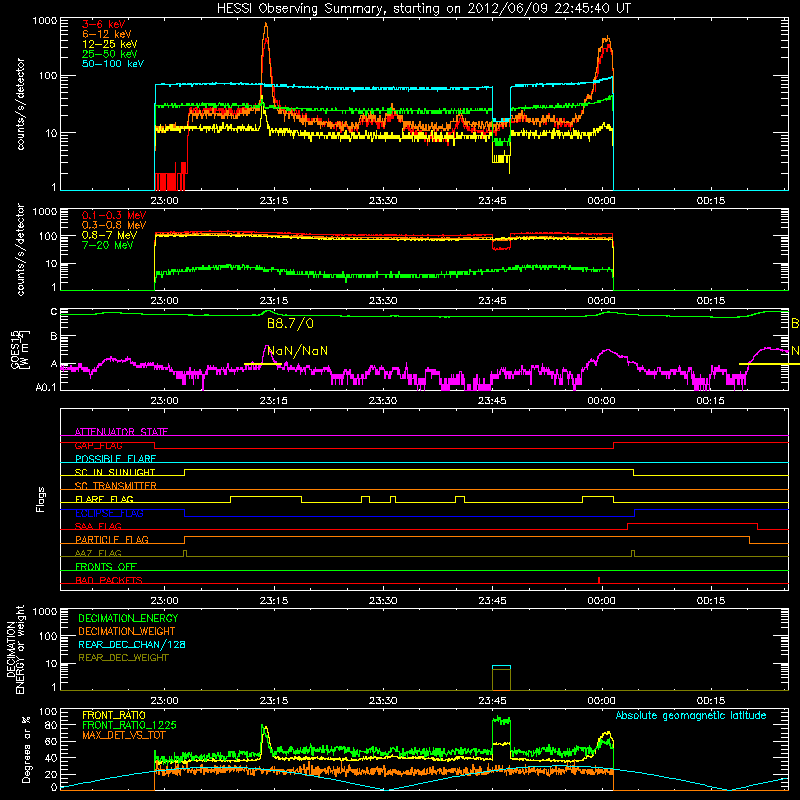Image resolution: width=800 pixels, height=800 pixels.
Task: Select the FLARE_FLAG label
Action: [x=104, y=499]
